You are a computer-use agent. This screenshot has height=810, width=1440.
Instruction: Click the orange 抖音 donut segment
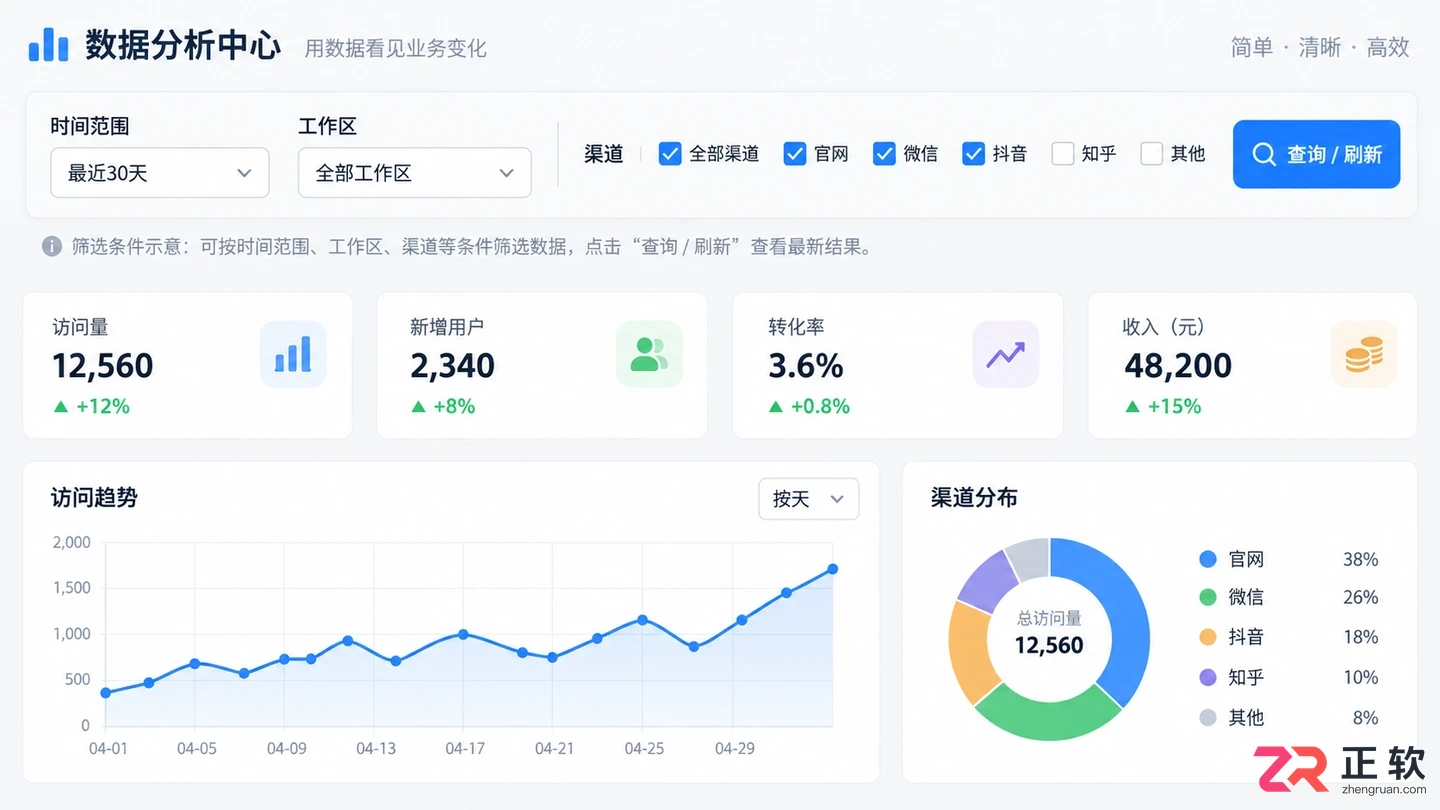[968, 650]
